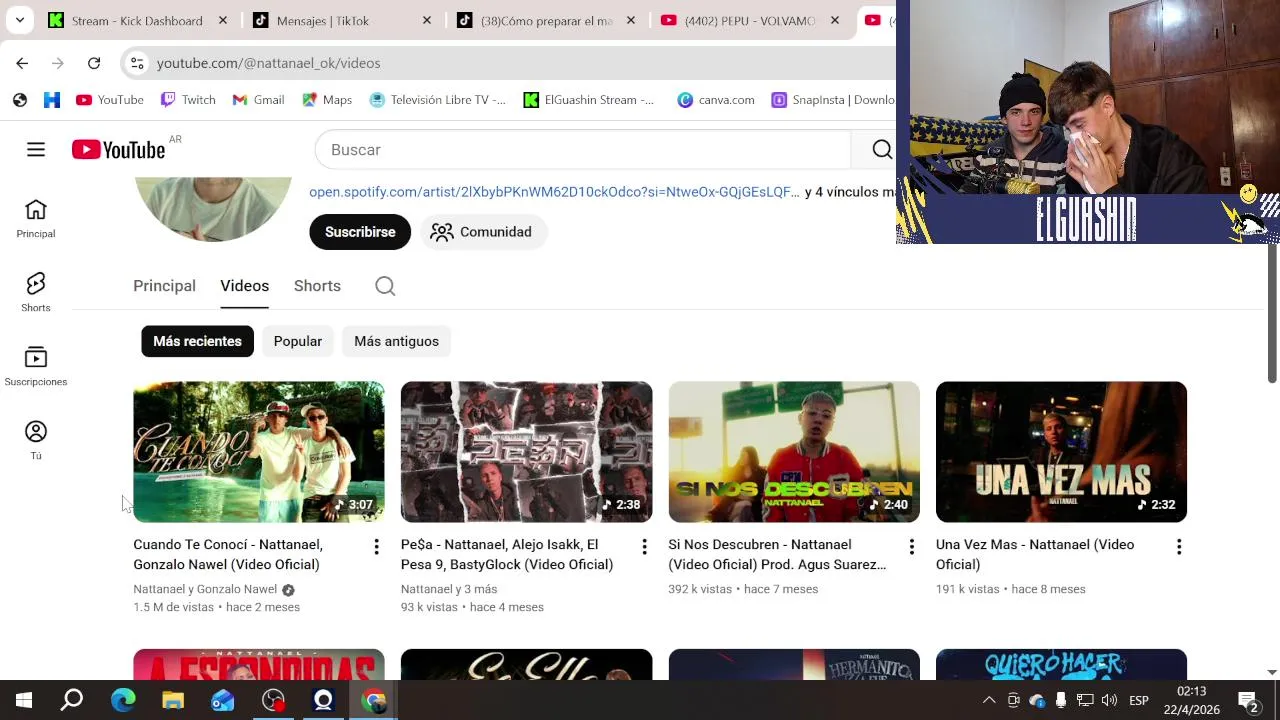The width and height of the screenshot is (1280, 720).
Task: Open Windows Start menu
Action: (x=24, y=700)
